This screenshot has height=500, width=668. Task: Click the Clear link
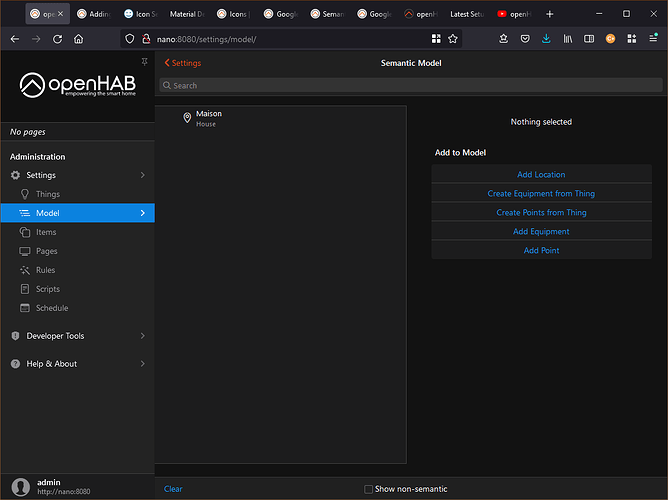173,489
